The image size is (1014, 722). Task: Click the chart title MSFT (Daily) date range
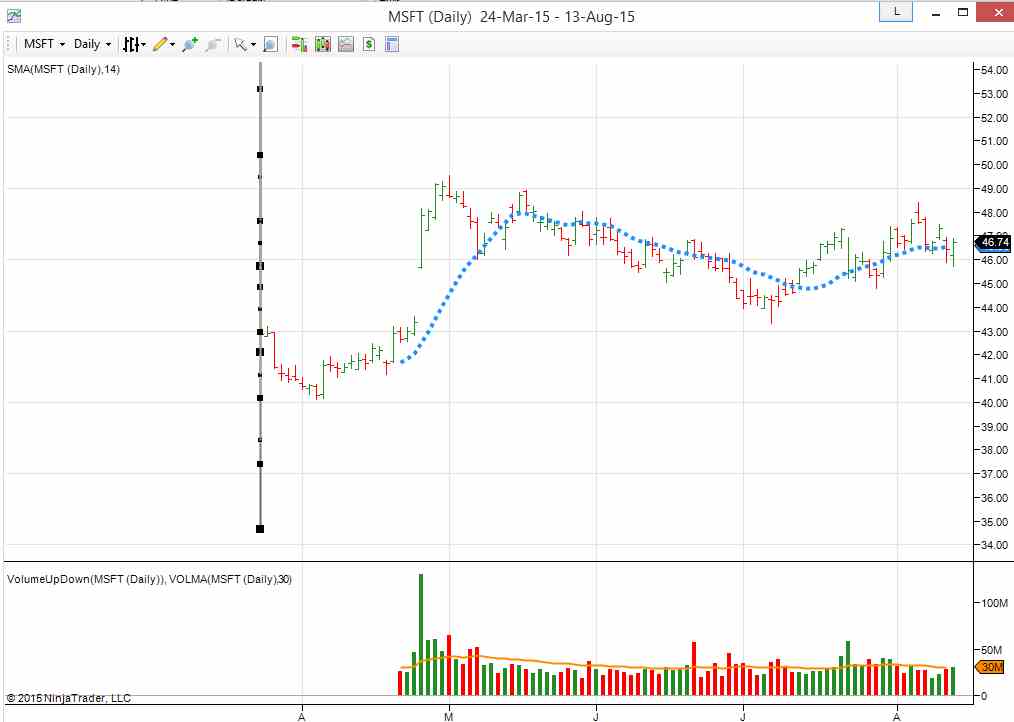[x=512, y=16]
